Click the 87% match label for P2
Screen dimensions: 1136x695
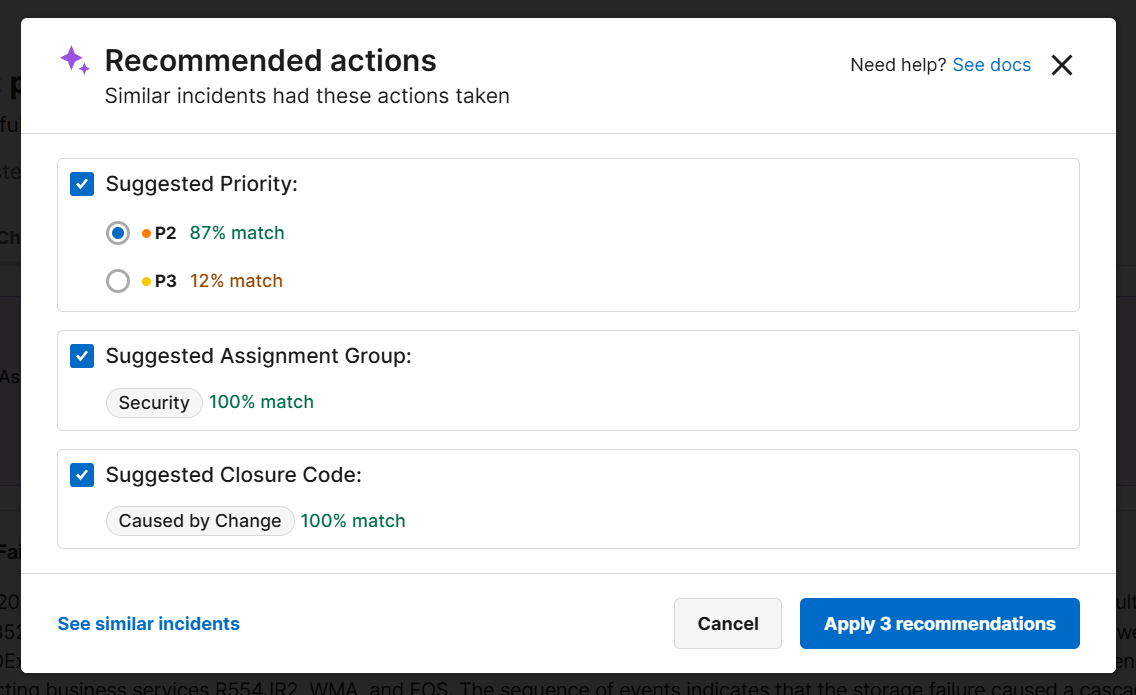[237, 232]
